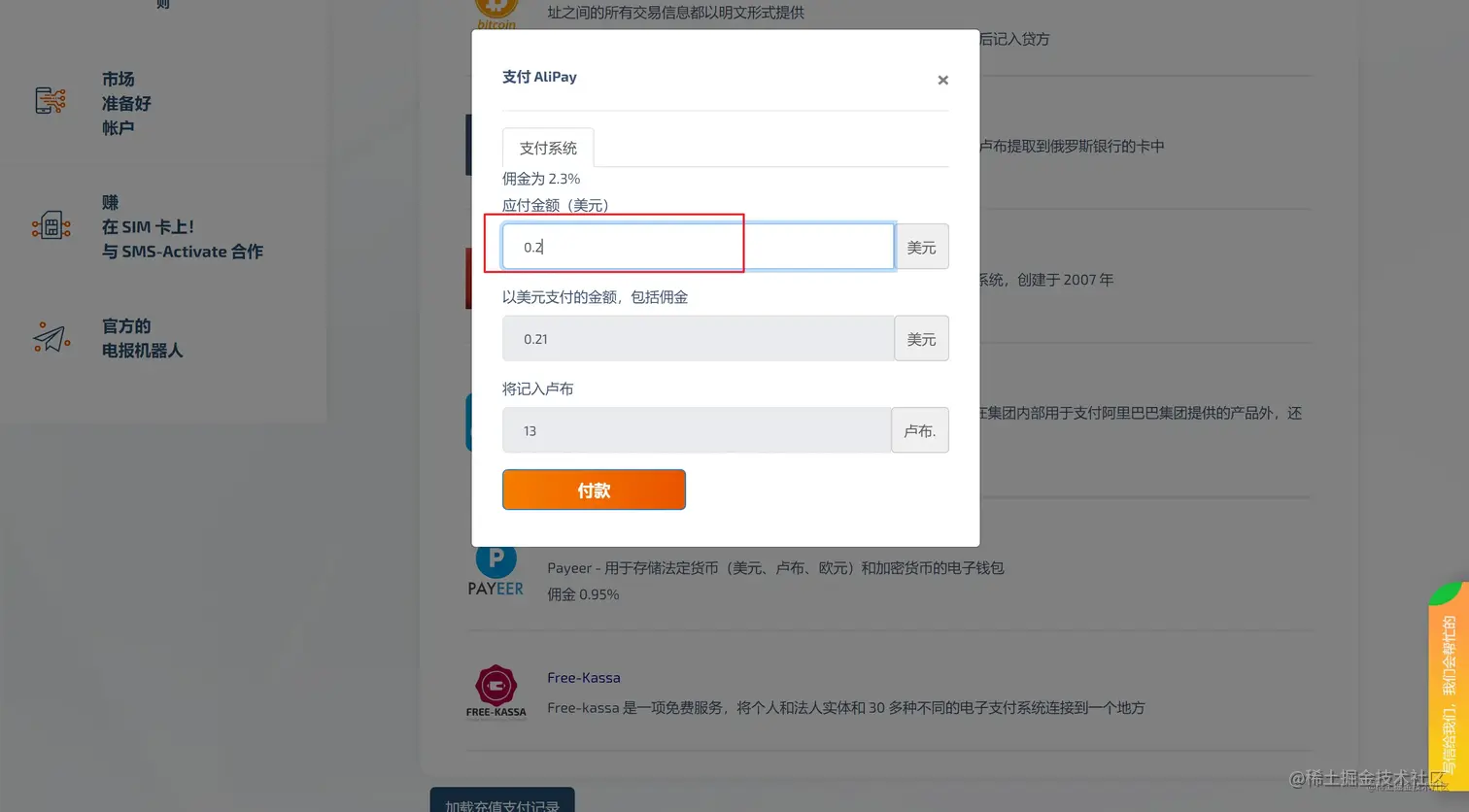This screenshot has height=812, width=1469.
Task: Select the 支付系统 tab
Action: [x=548, y=148]
